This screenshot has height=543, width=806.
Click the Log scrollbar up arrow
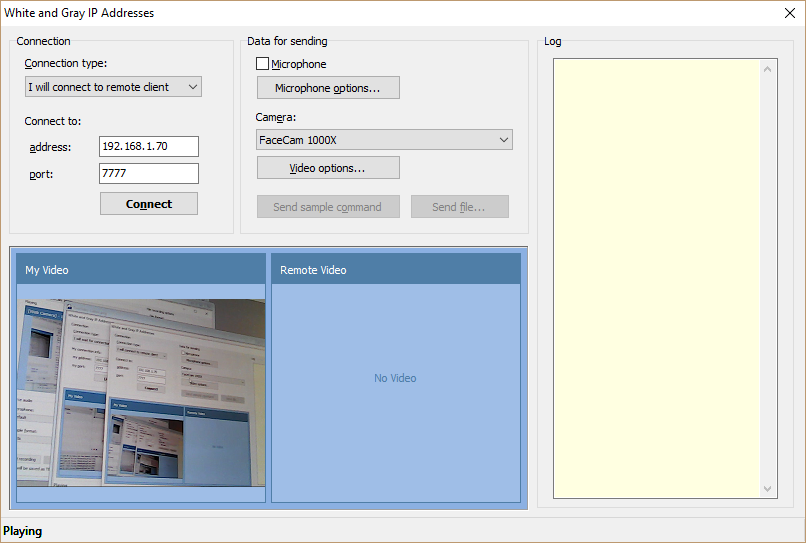coord(768,69)
